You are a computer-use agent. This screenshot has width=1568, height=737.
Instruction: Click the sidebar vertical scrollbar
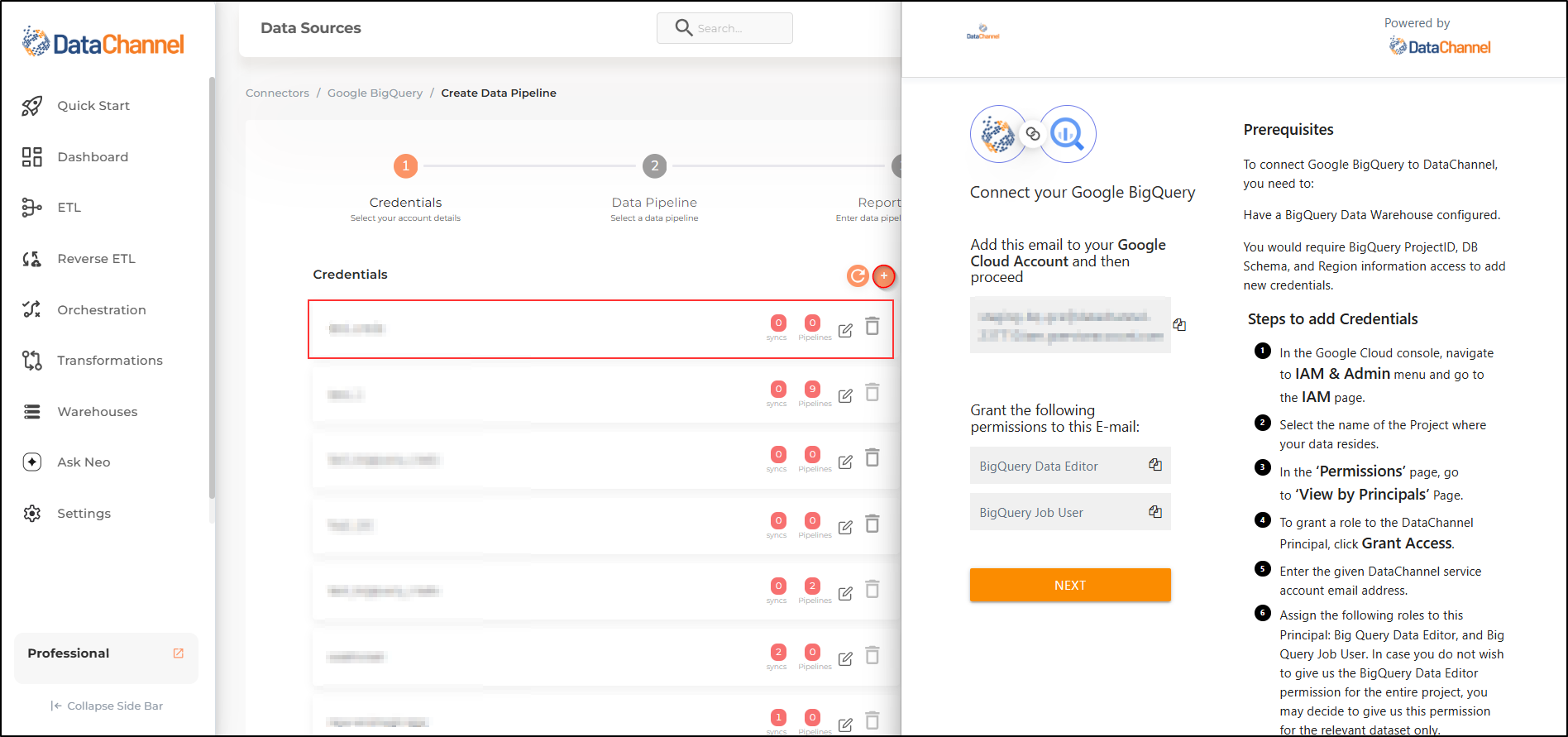tap(212, 288)
